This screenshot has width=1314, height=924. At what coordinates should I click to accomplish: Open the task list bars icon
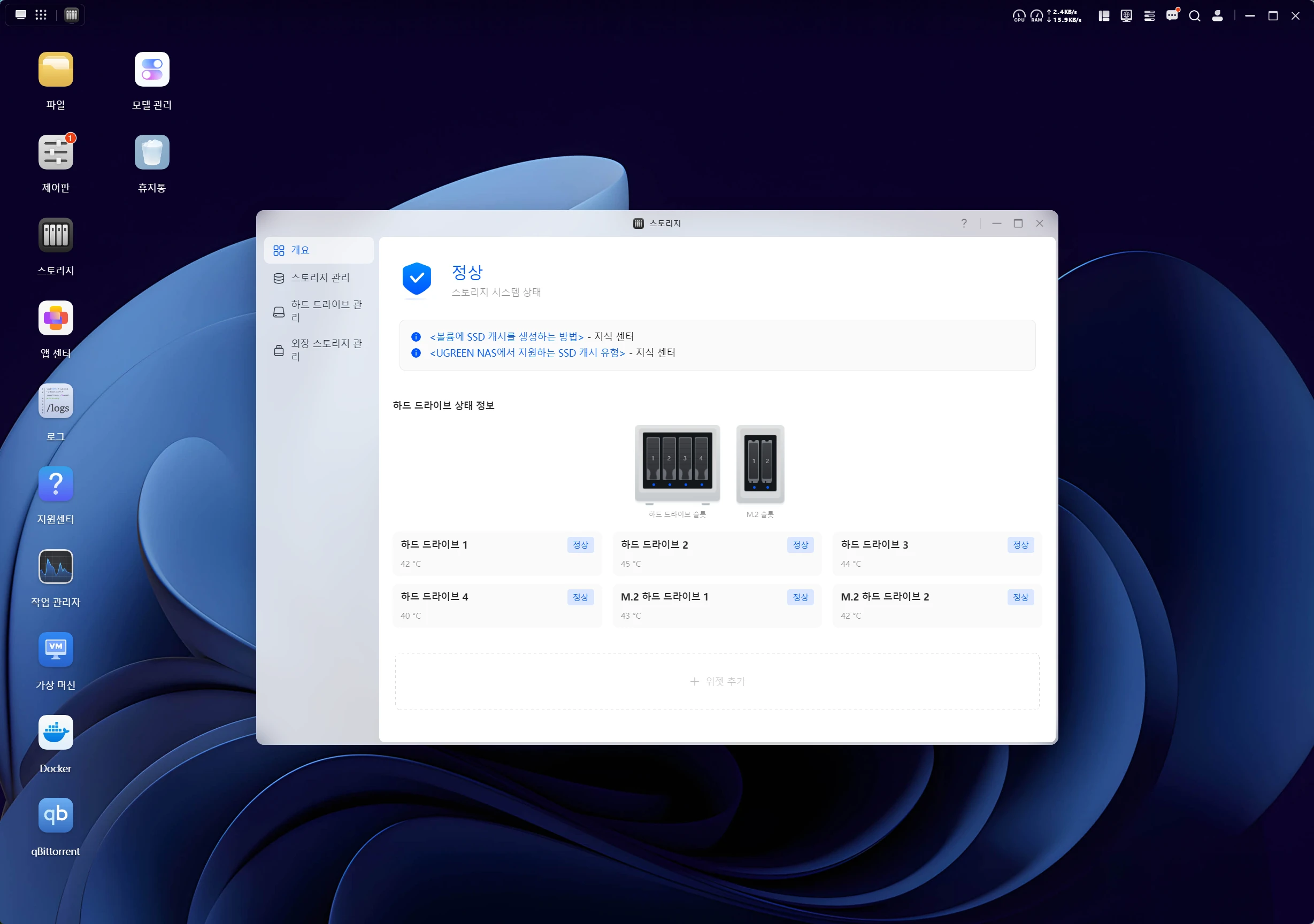click(x=1149, y=16)
